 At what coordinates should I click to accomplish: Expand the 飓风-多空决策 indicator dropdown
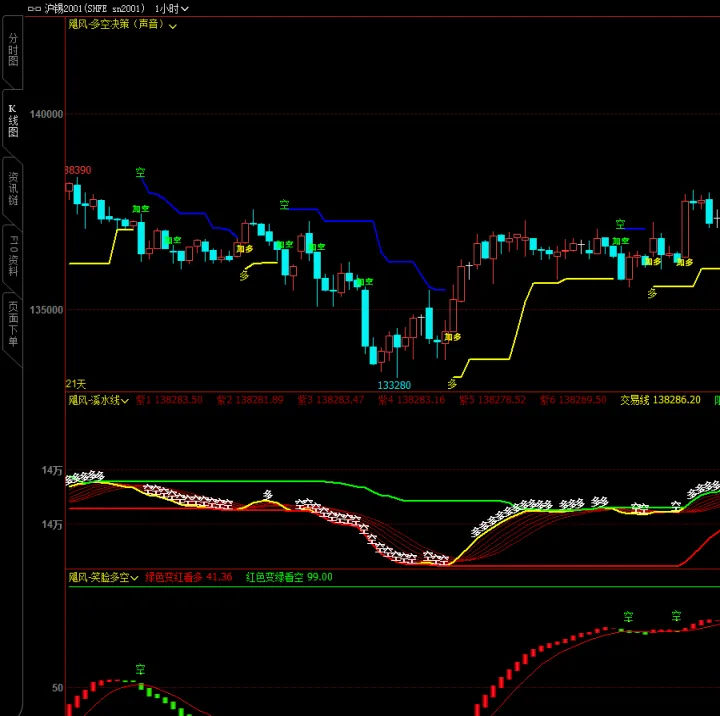tap(173, 26)
